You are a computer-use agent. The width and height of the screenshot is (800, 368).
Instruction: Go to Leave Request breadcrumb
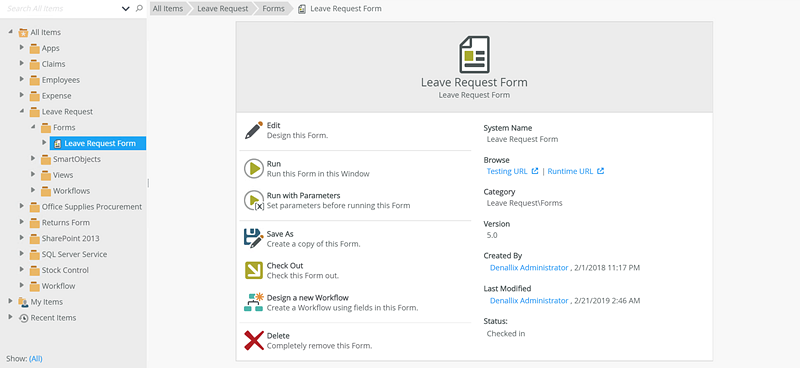click(x=223, y=9)
